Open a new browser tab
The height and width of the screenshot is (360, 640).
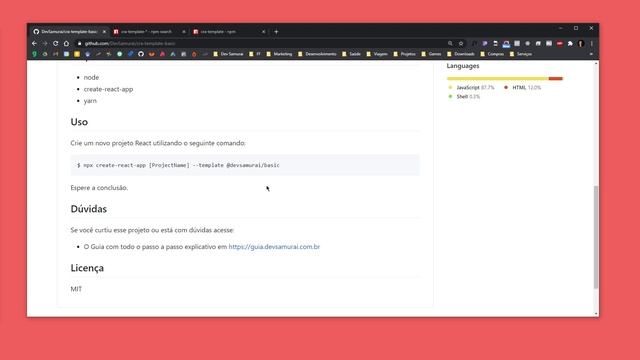[x=276, y=31]
